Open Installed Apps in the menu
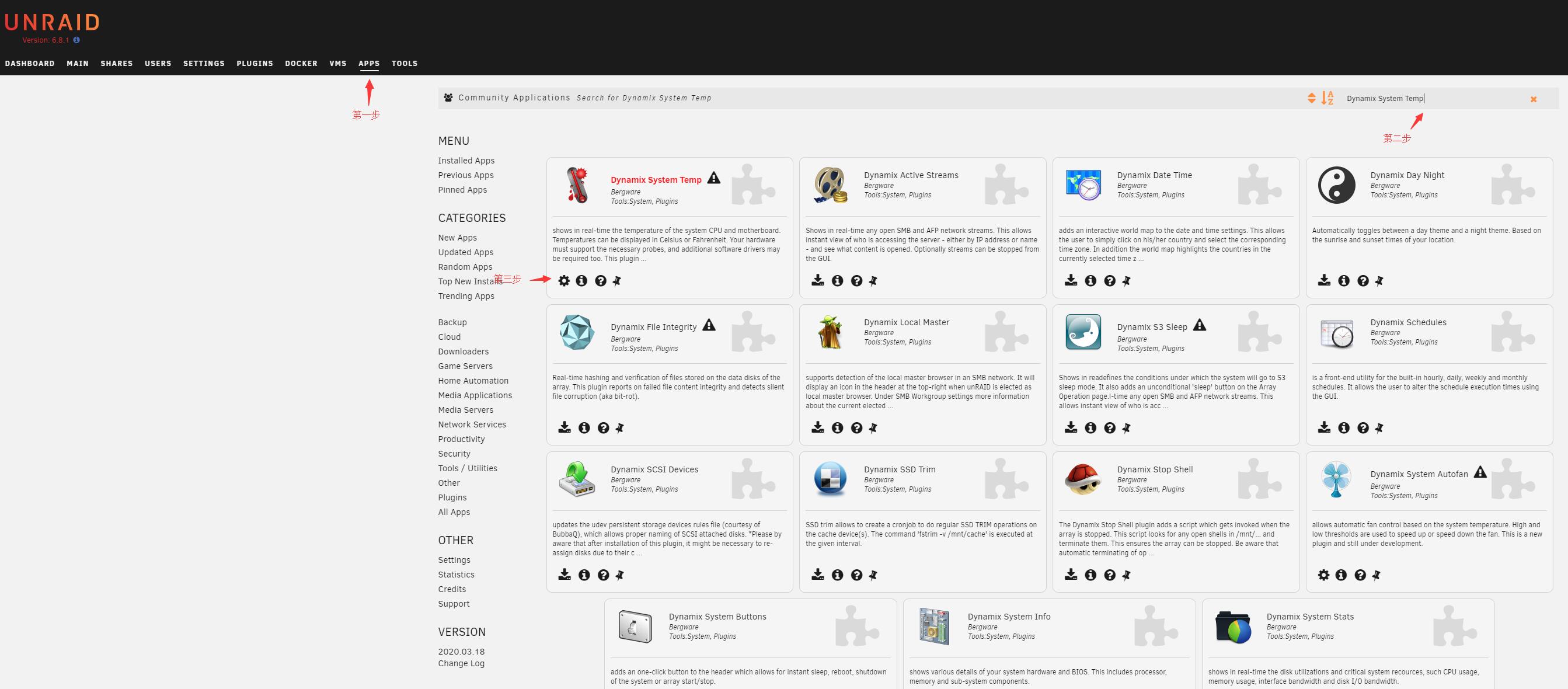 click(x=466, y=161)
